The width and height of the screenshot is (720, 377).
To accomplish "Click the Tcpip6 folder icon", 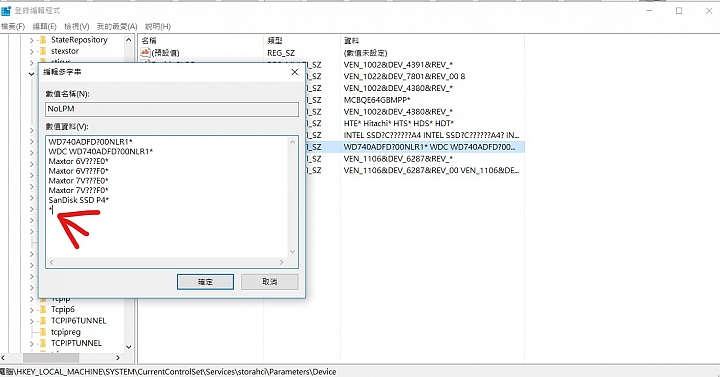I will coord(43,309).
